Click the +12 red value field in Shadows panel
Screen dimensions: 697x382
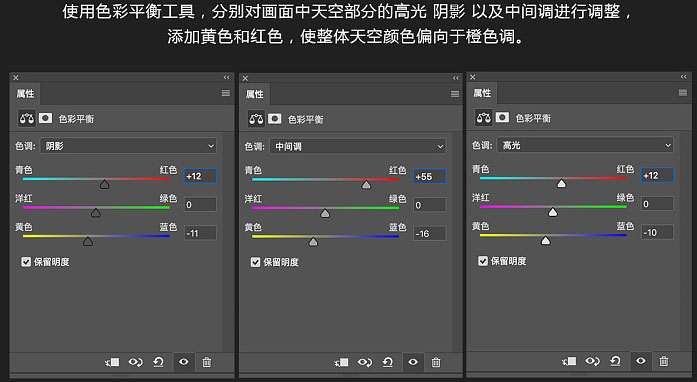pyautogui.click(x=200, y=176)
